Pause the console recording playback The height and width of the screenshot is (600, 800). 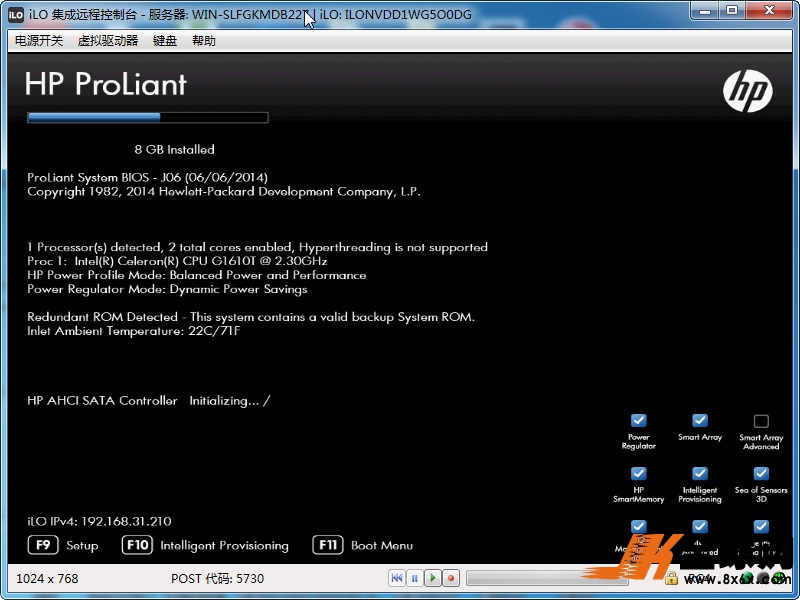coord(414,578)
